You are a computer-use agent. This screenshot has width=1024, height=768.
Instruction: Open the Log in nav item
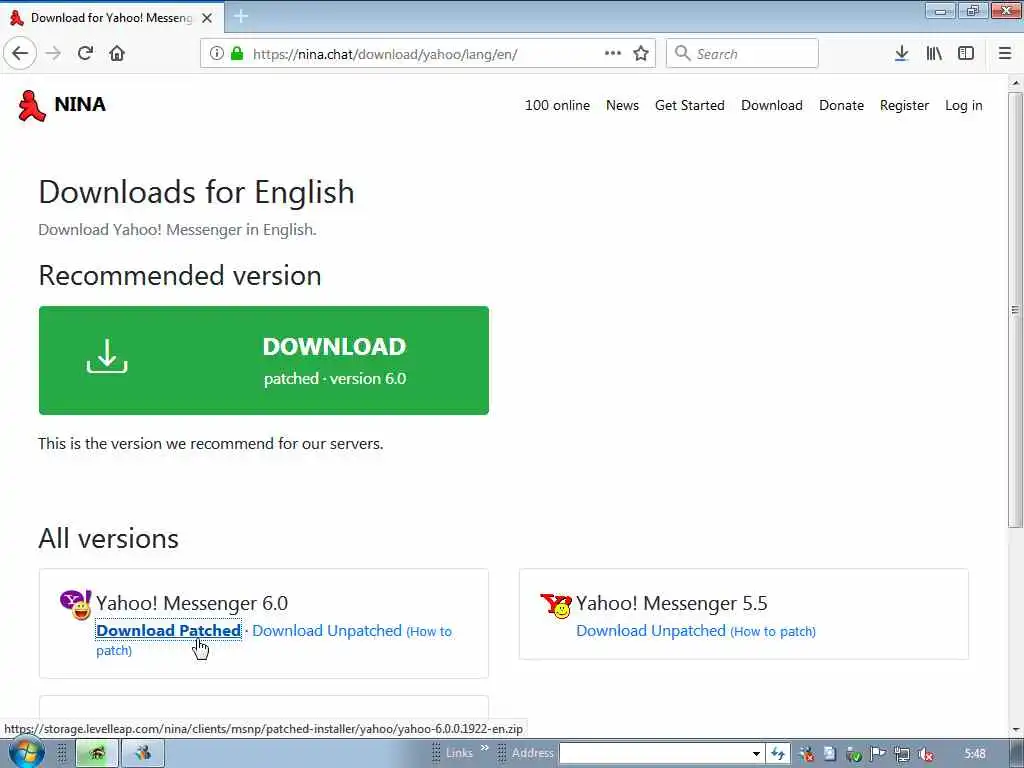point(963,105)
